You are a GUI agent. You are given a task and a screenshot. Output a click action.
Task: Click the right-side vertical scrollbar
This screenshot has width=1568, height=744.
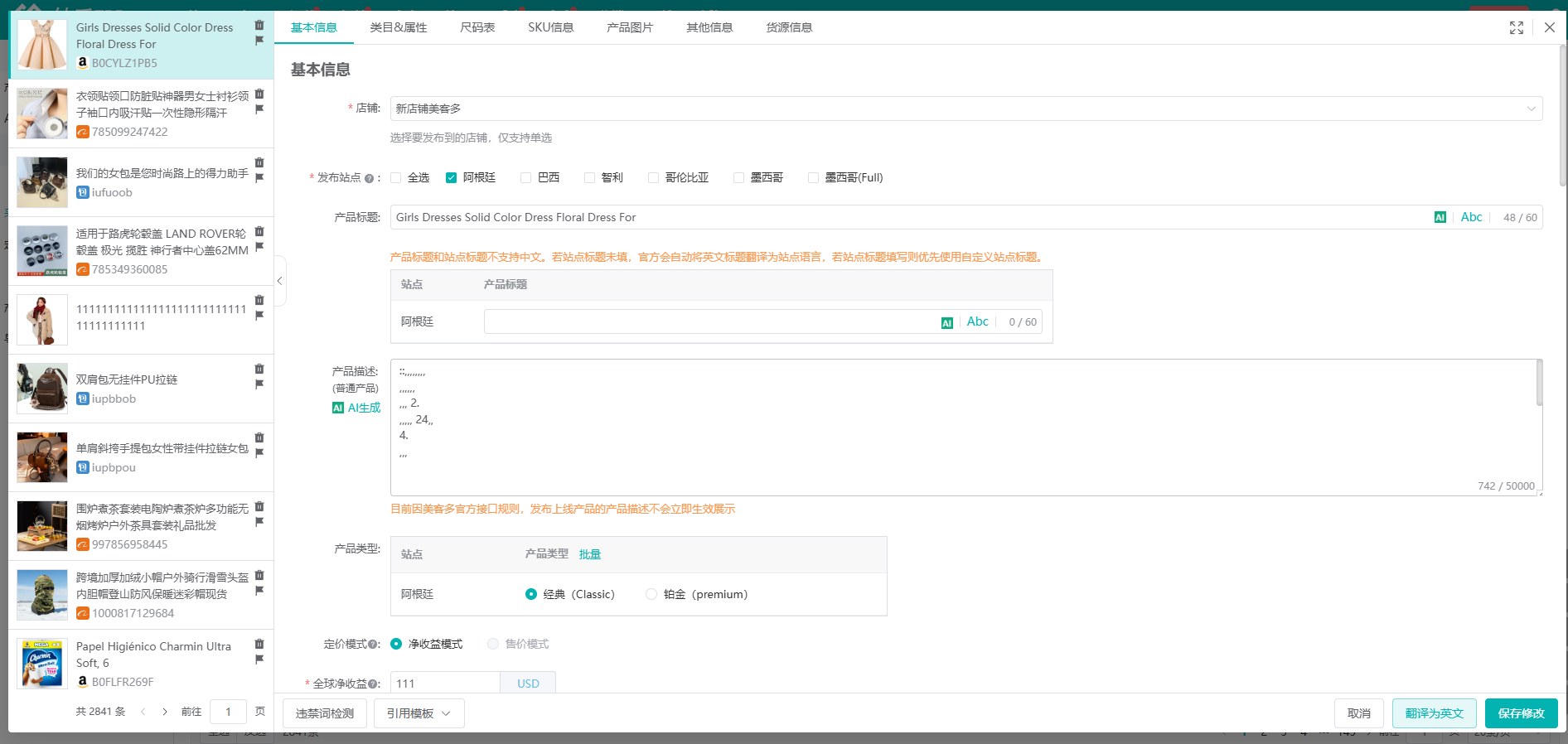click(x=1562, y=116)
